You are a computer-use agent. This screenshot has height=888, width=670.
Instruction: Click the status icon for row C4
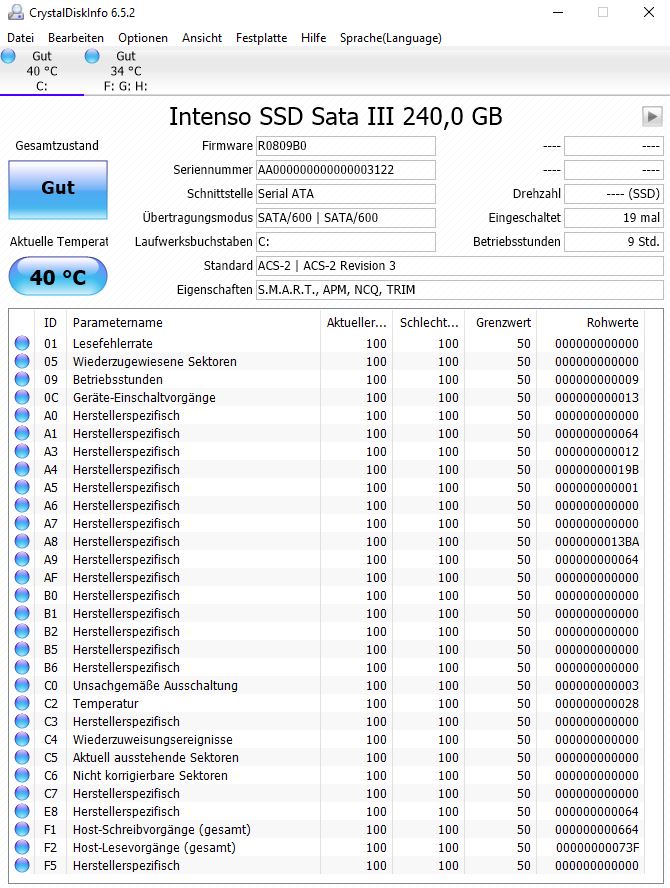[22, 740]
